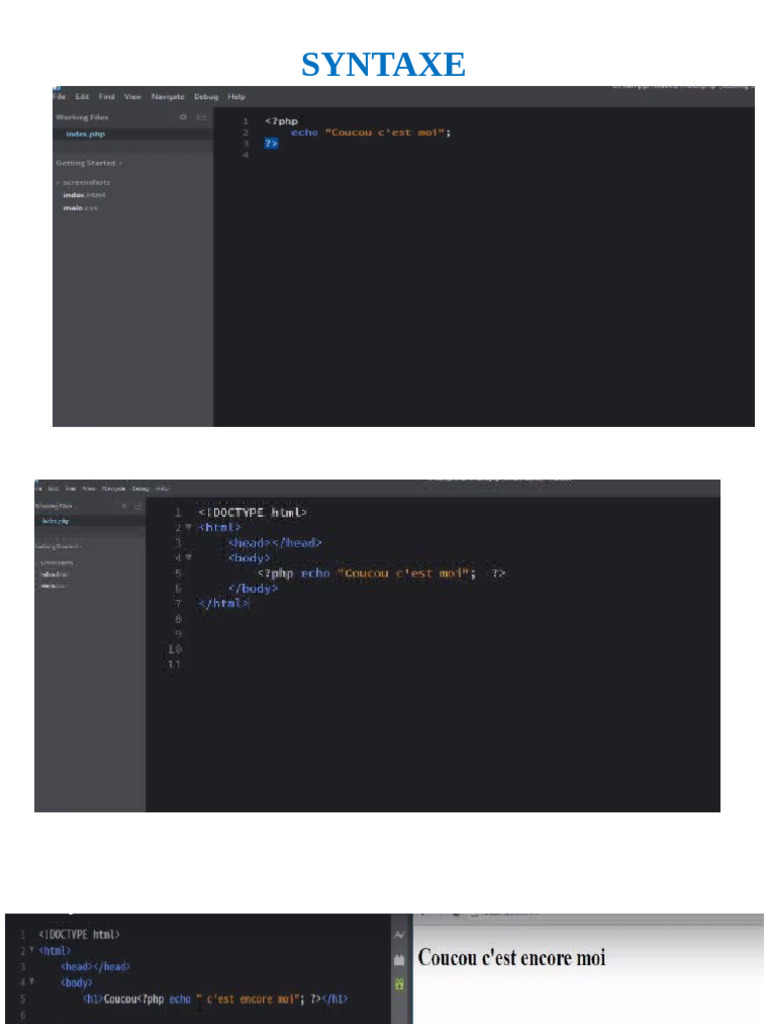Click the '<h1>Coucou<?php echo' line in bottom editor

click(x=216, y=999)
